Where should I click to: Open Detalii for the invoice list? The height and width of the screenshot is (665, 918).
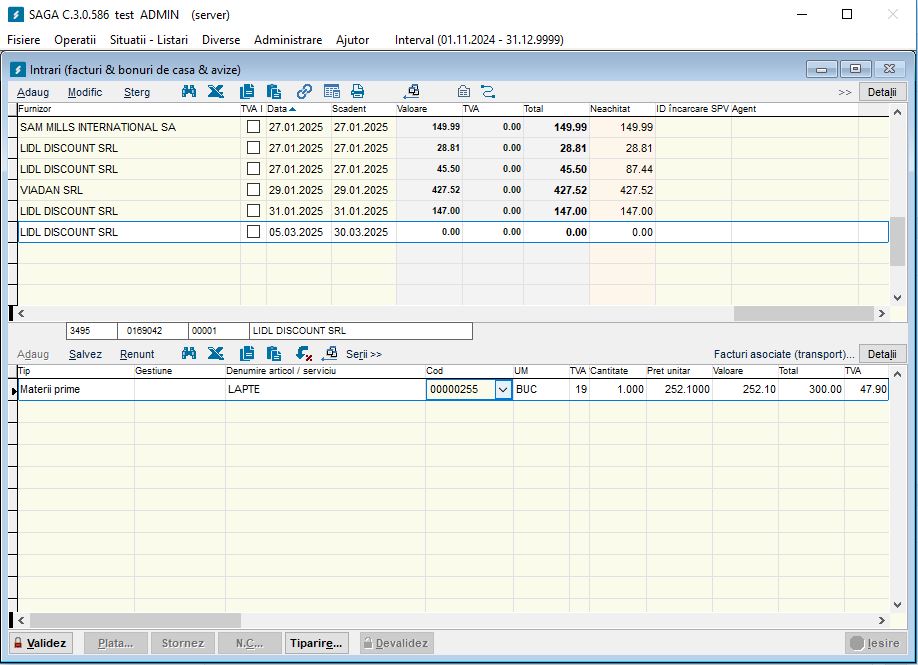point(882,92)
